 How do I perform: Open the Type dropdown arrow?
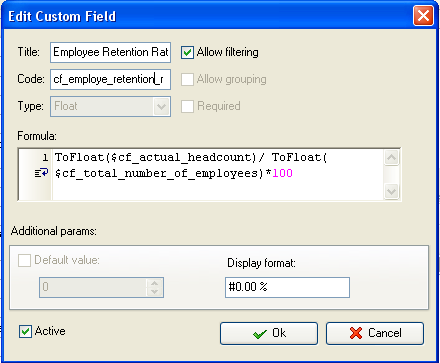click(162, 107)
